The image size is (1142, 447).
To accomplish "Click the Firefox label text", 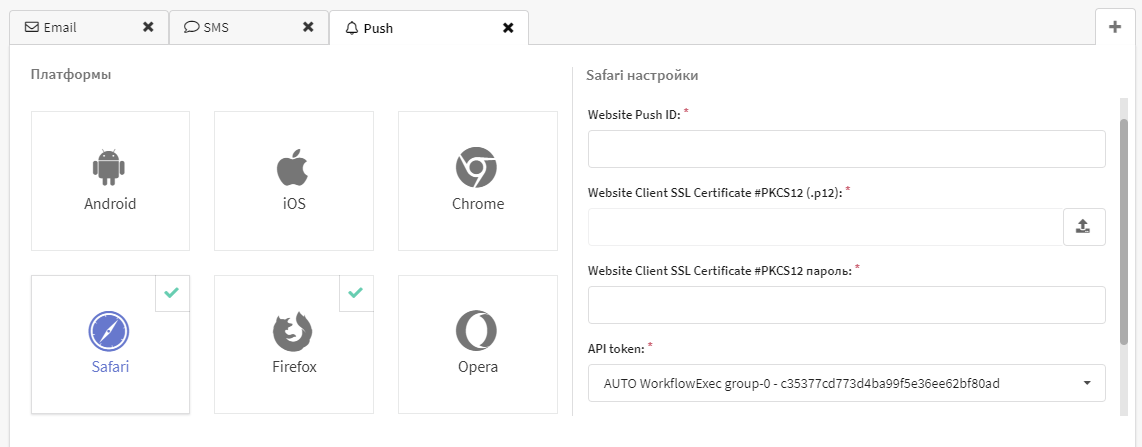I will point(294,367).
